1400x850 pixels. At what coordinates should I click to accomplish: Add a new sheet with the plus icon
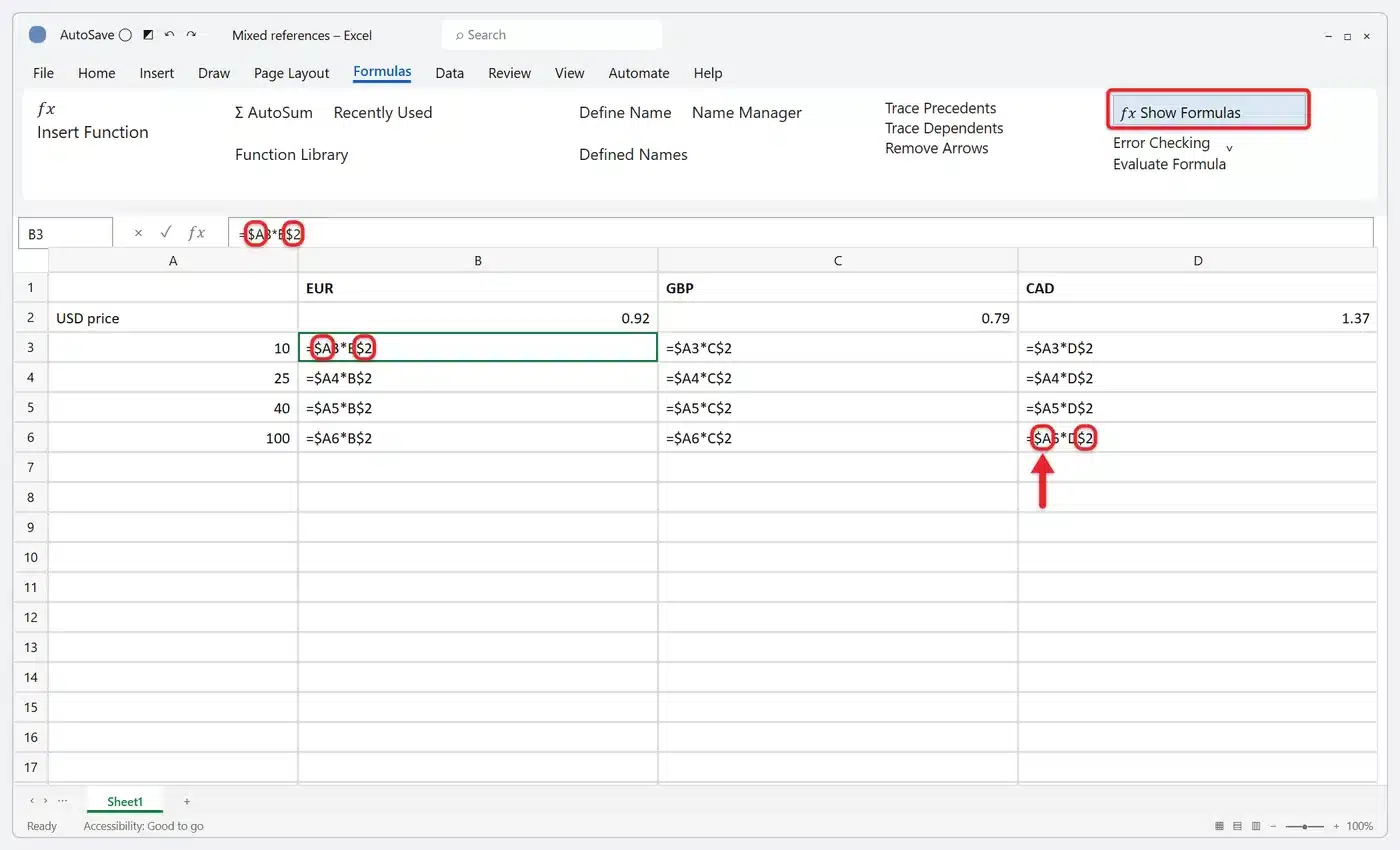(187, 802)
